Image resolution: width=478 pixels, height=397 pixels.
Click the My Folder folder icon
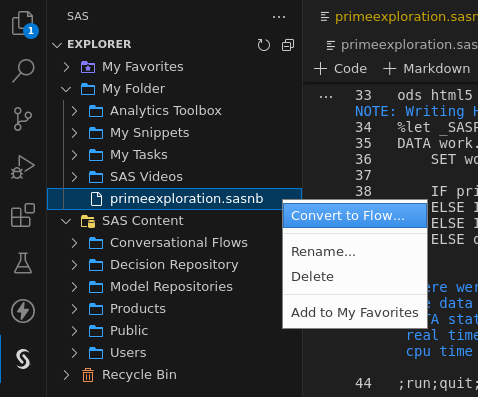(88, 89)
